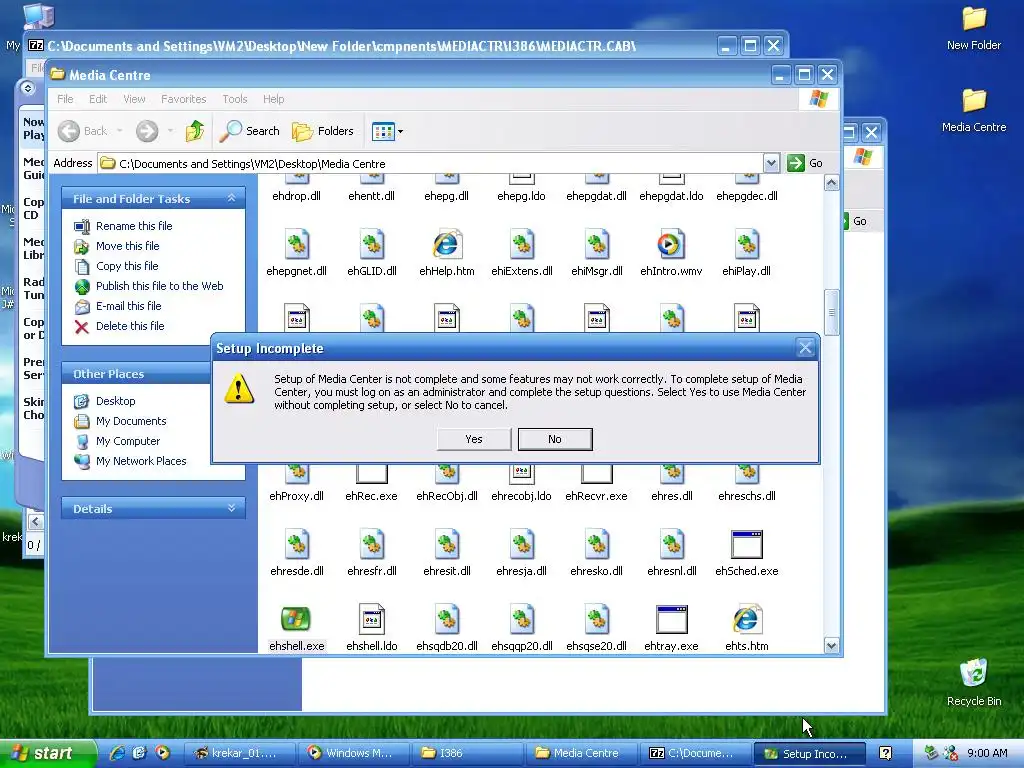Open My Documents in Other Places
1024x768 pixels.
point(131,421)
